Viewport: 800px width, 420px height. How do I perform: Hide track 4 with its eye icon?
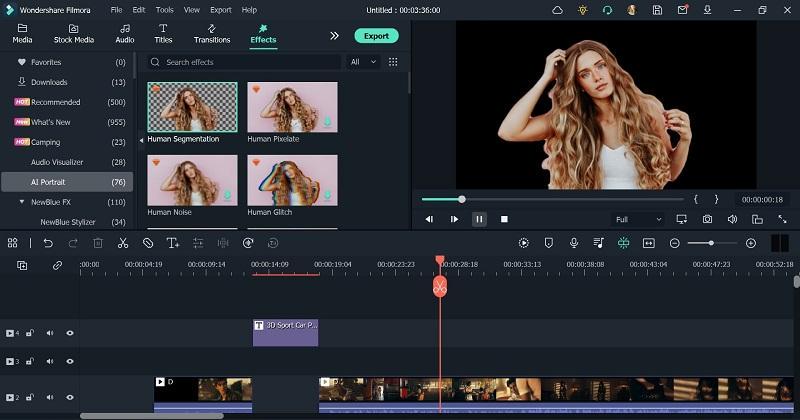70,333
